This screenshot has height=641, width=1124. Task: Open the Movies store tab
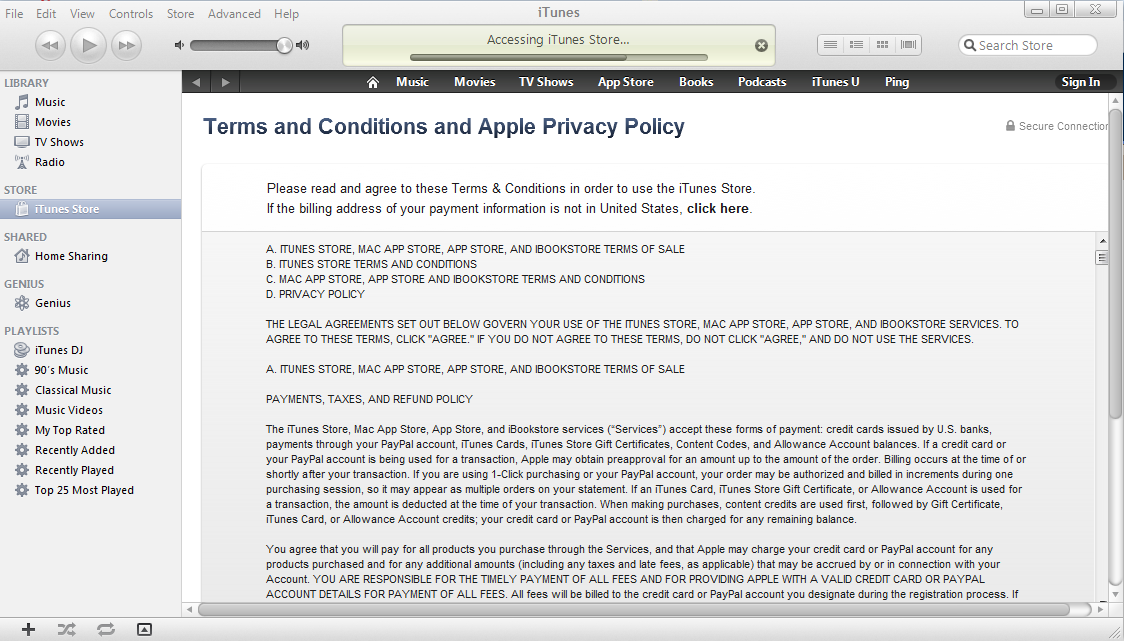[x=475, y=82]
